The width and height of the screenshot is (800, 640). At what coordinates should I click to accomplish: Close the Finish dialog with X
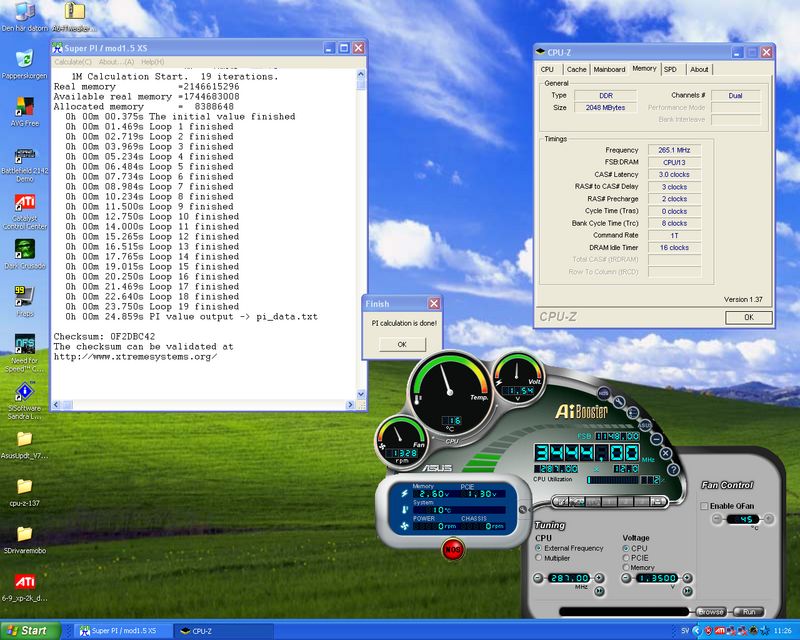tap(434, 304)
